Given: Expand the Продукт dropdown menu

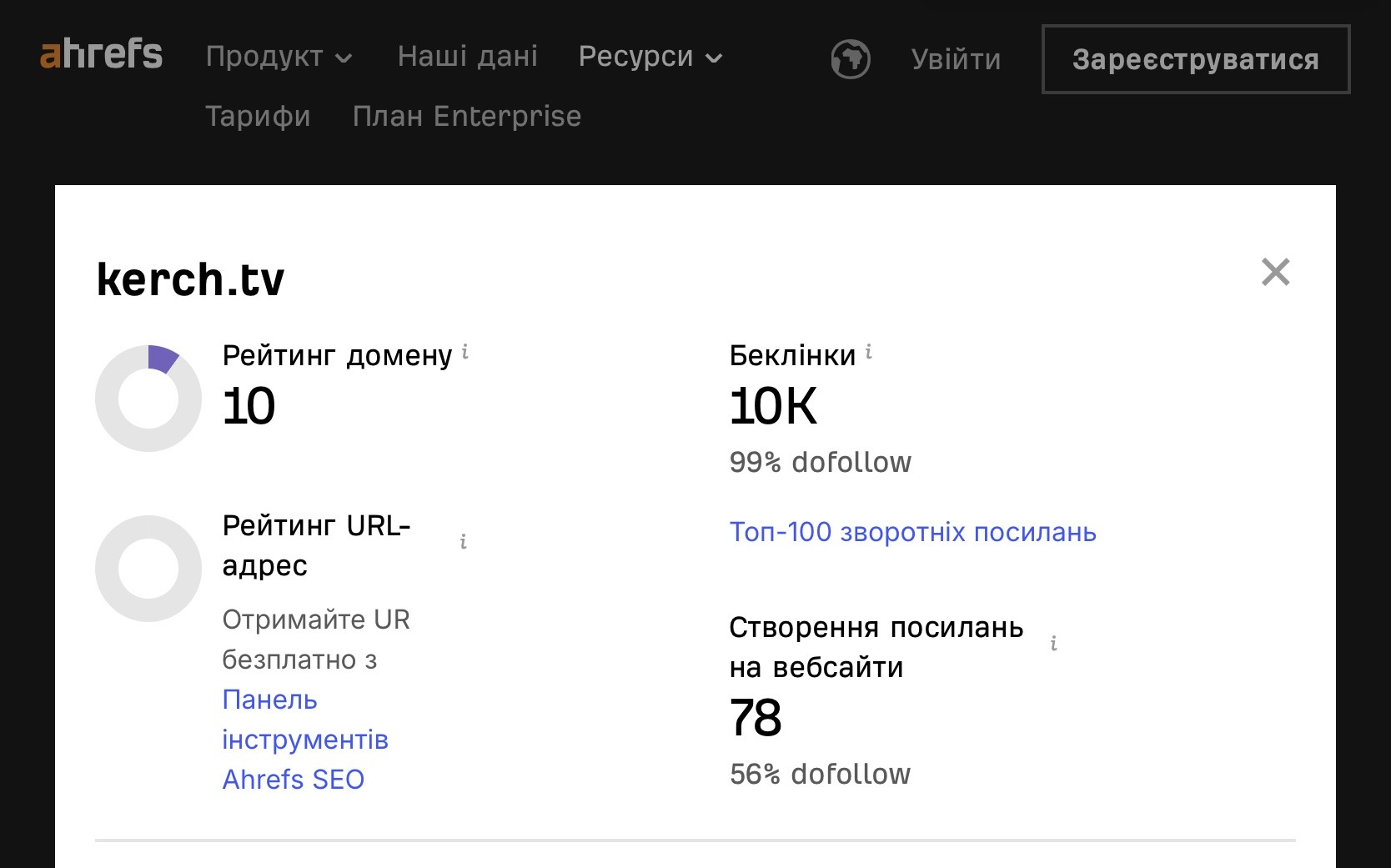Looking at the screenshot, I should click(279, 57).
